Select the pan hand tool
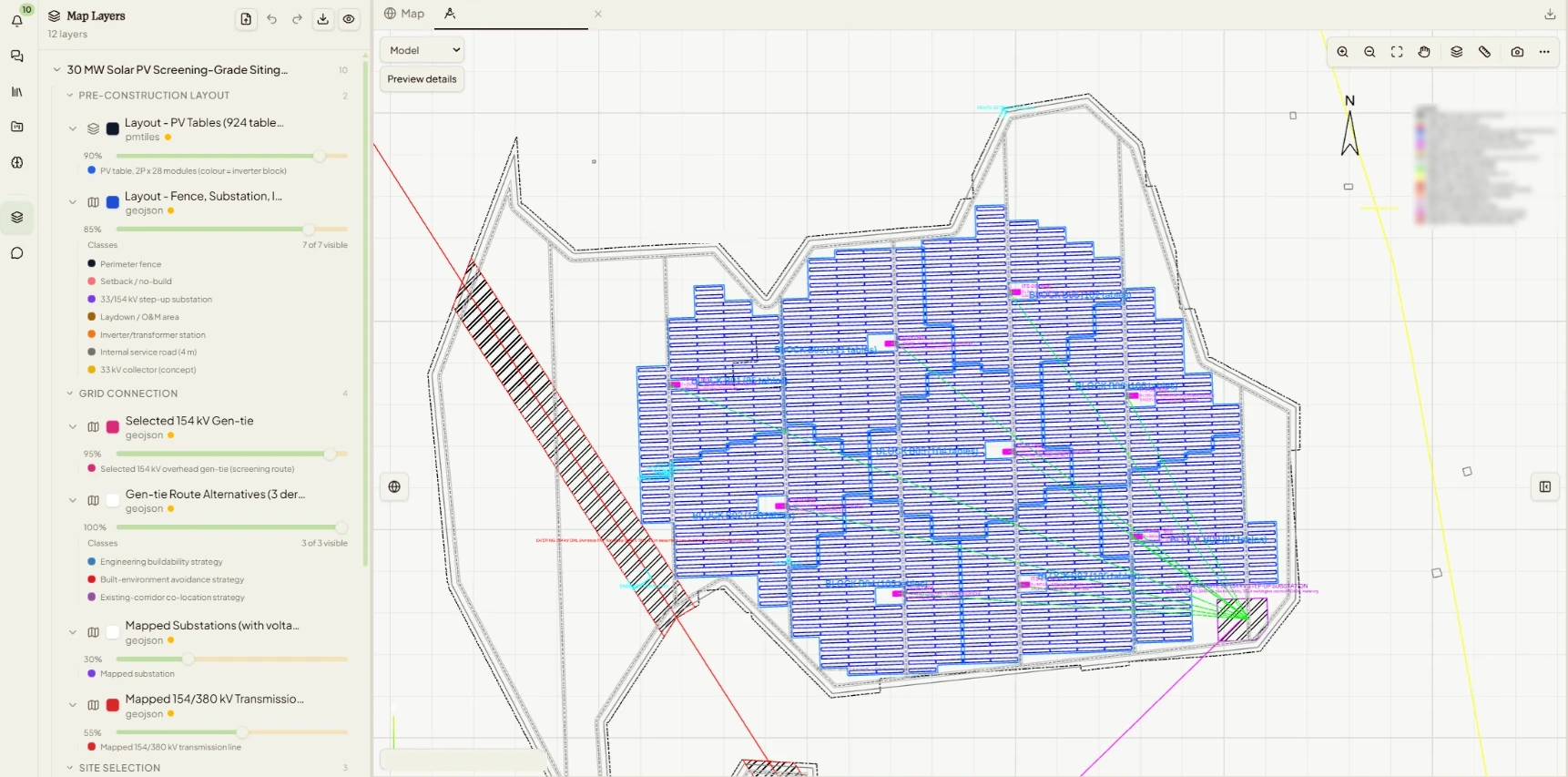 click(1424, 52)
